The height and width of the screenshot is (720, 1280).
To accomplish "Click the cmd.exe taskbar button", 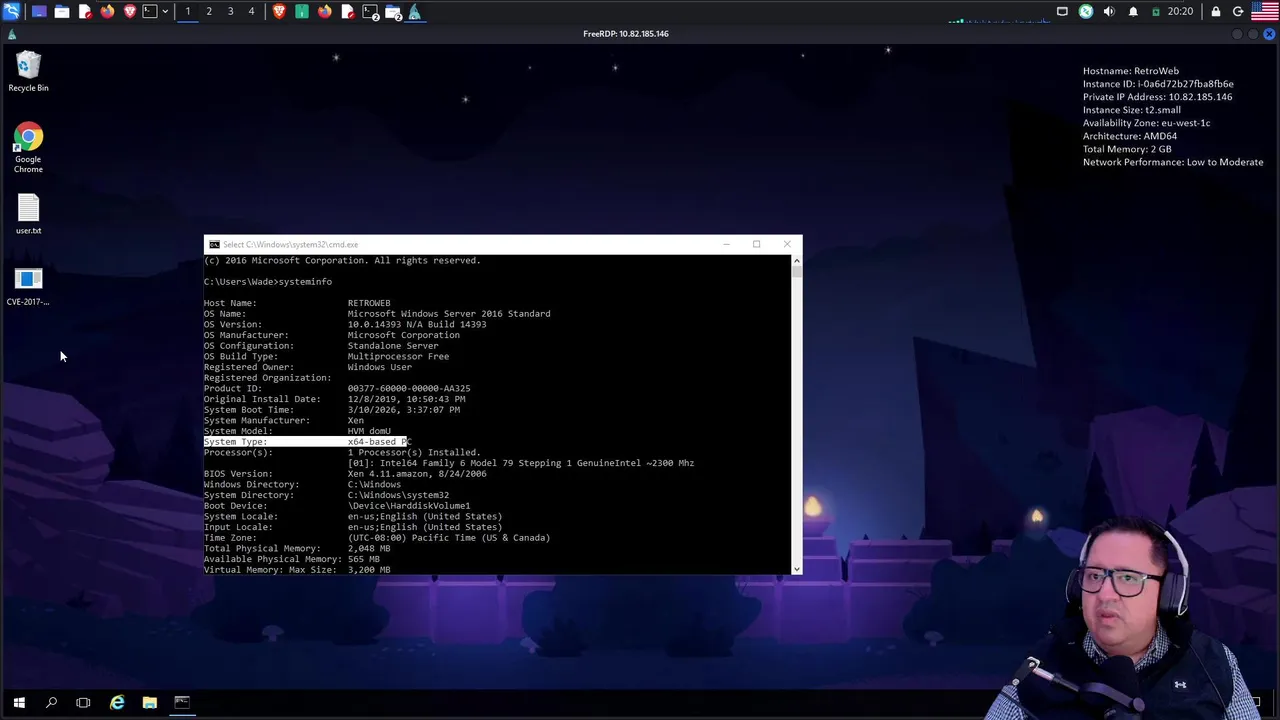I will (x=182, y=703).
